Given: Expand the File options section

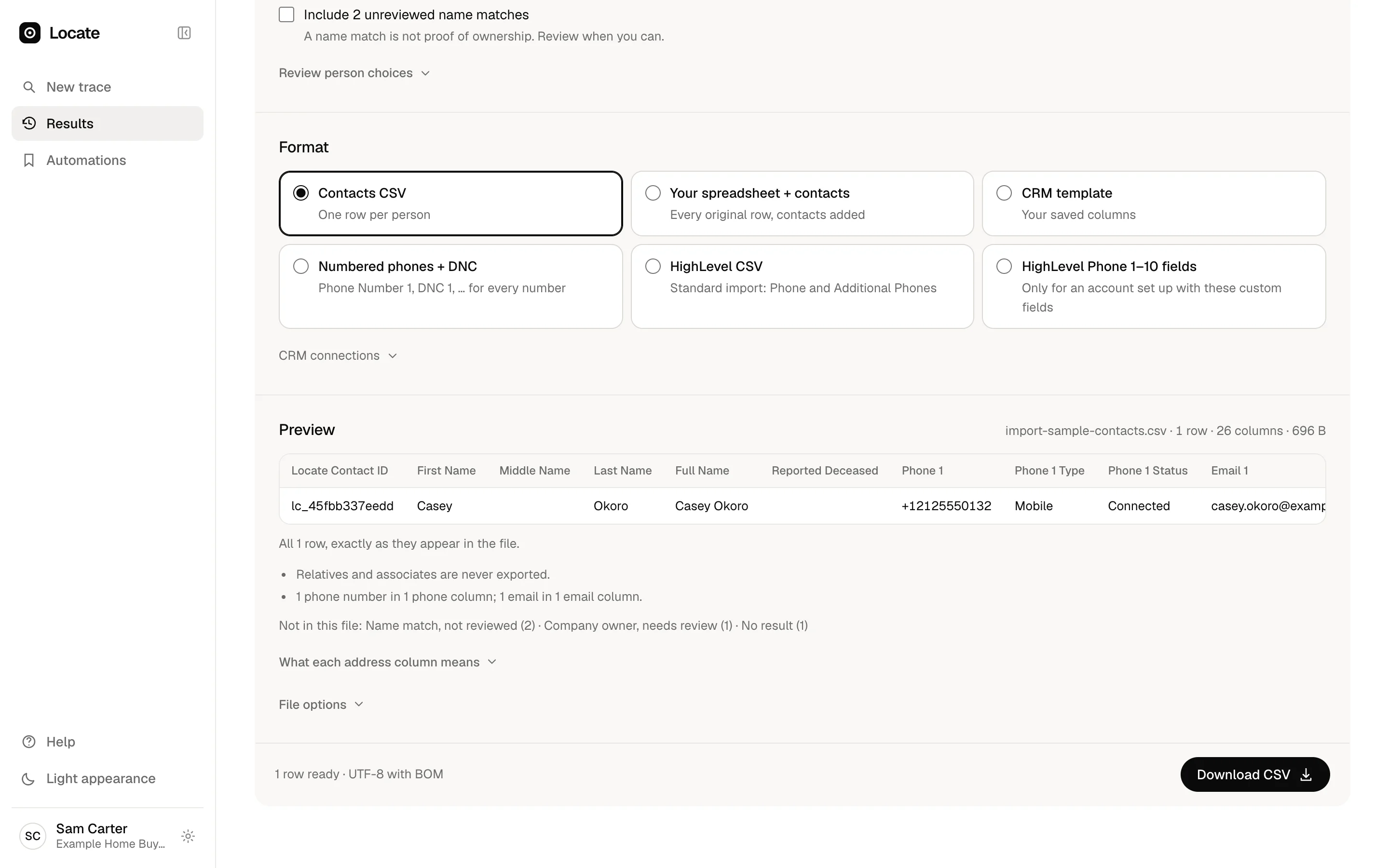Looking at the screenshot, I should [321, 705].
